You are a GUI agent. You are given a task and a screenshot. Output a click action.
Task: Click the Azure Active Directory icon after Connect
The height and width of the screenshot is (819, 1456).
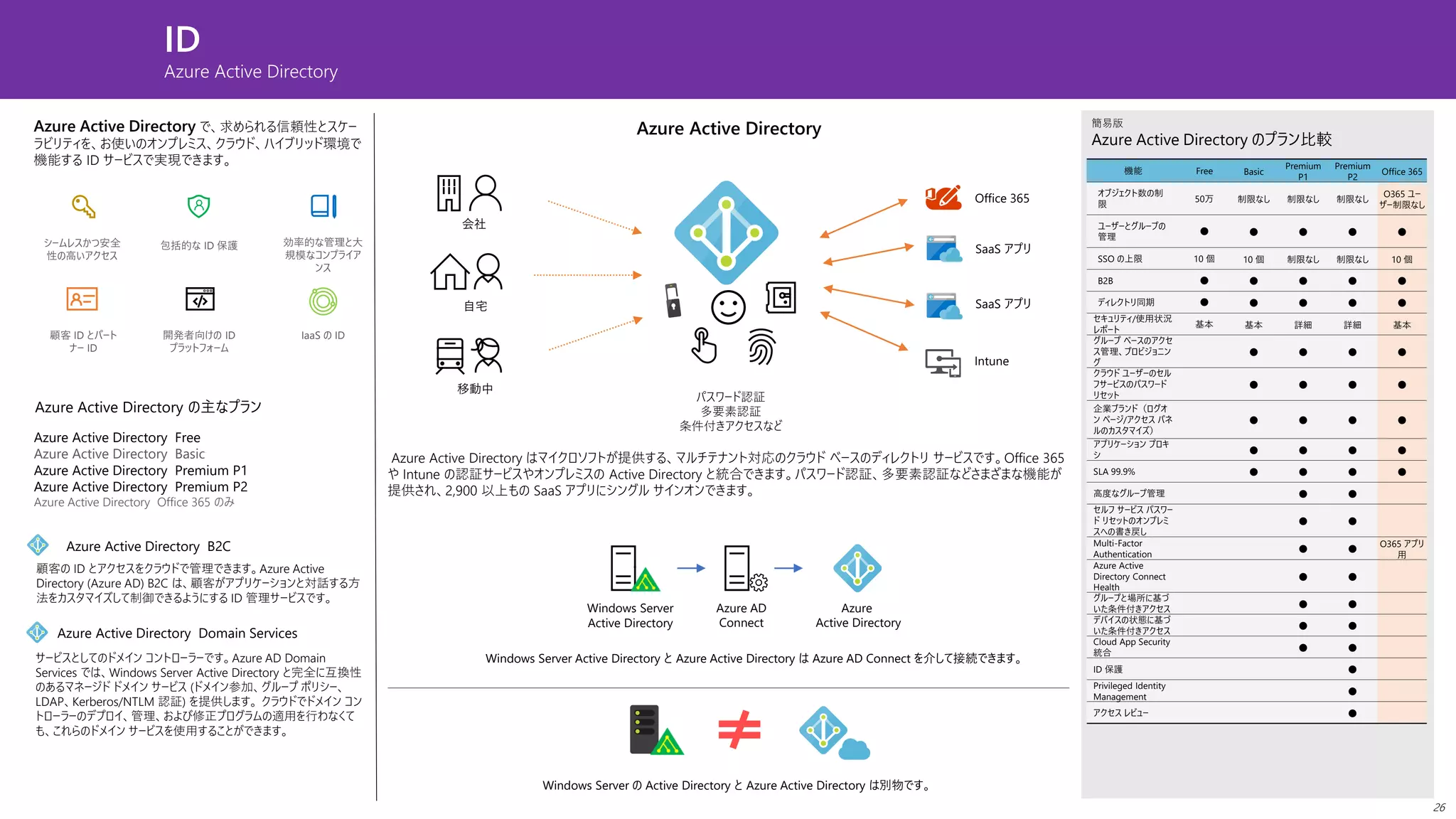point(857,568)
